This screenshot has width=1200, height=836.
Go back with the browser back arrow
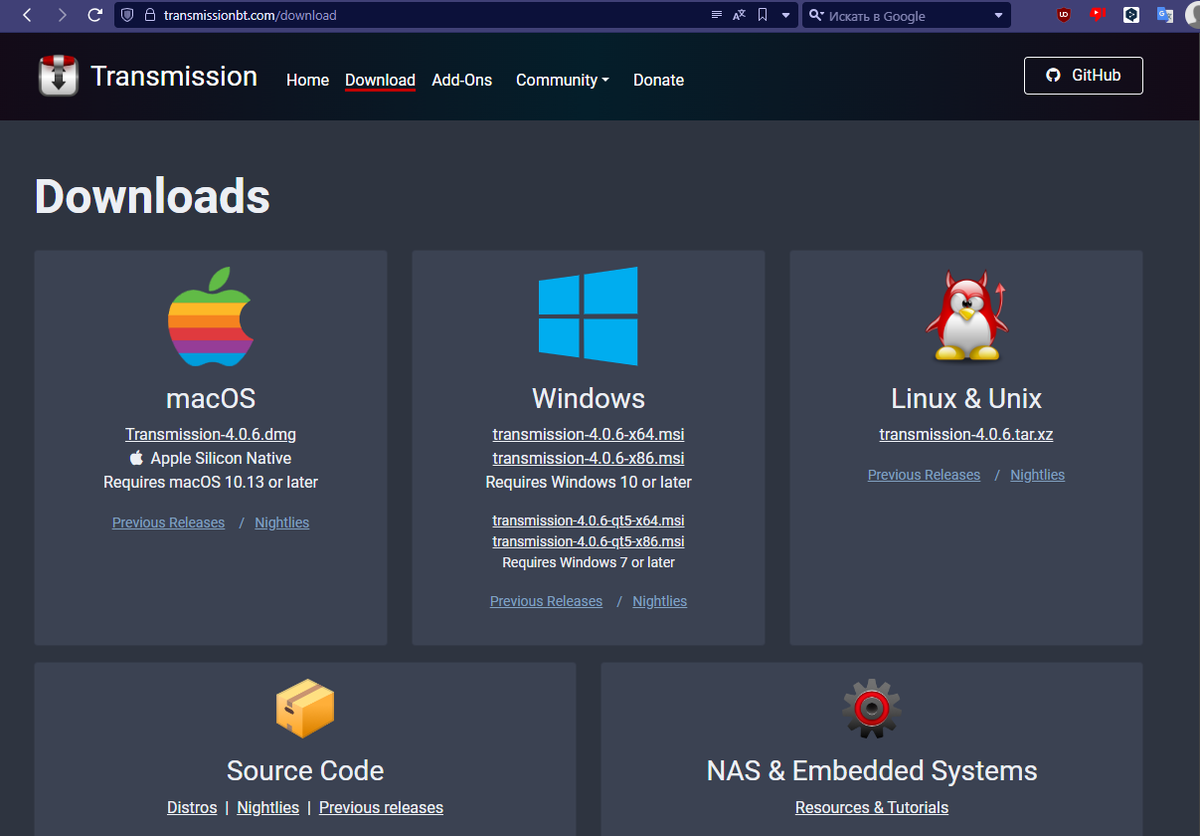pyautogui.click(x=27, y=15)
